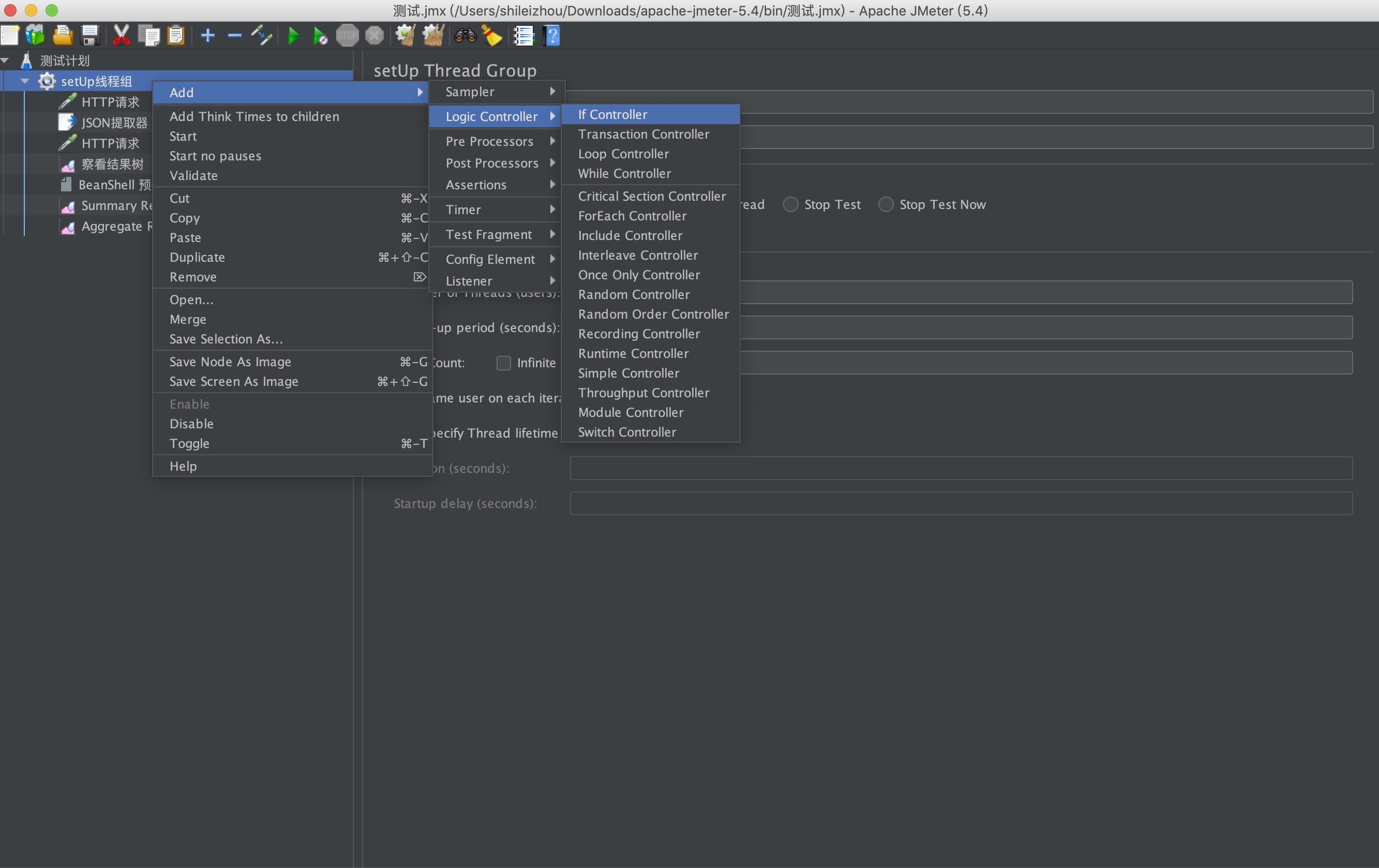Click the Save test plan icon
The image size is (1379, 868).
coord(89,37)
